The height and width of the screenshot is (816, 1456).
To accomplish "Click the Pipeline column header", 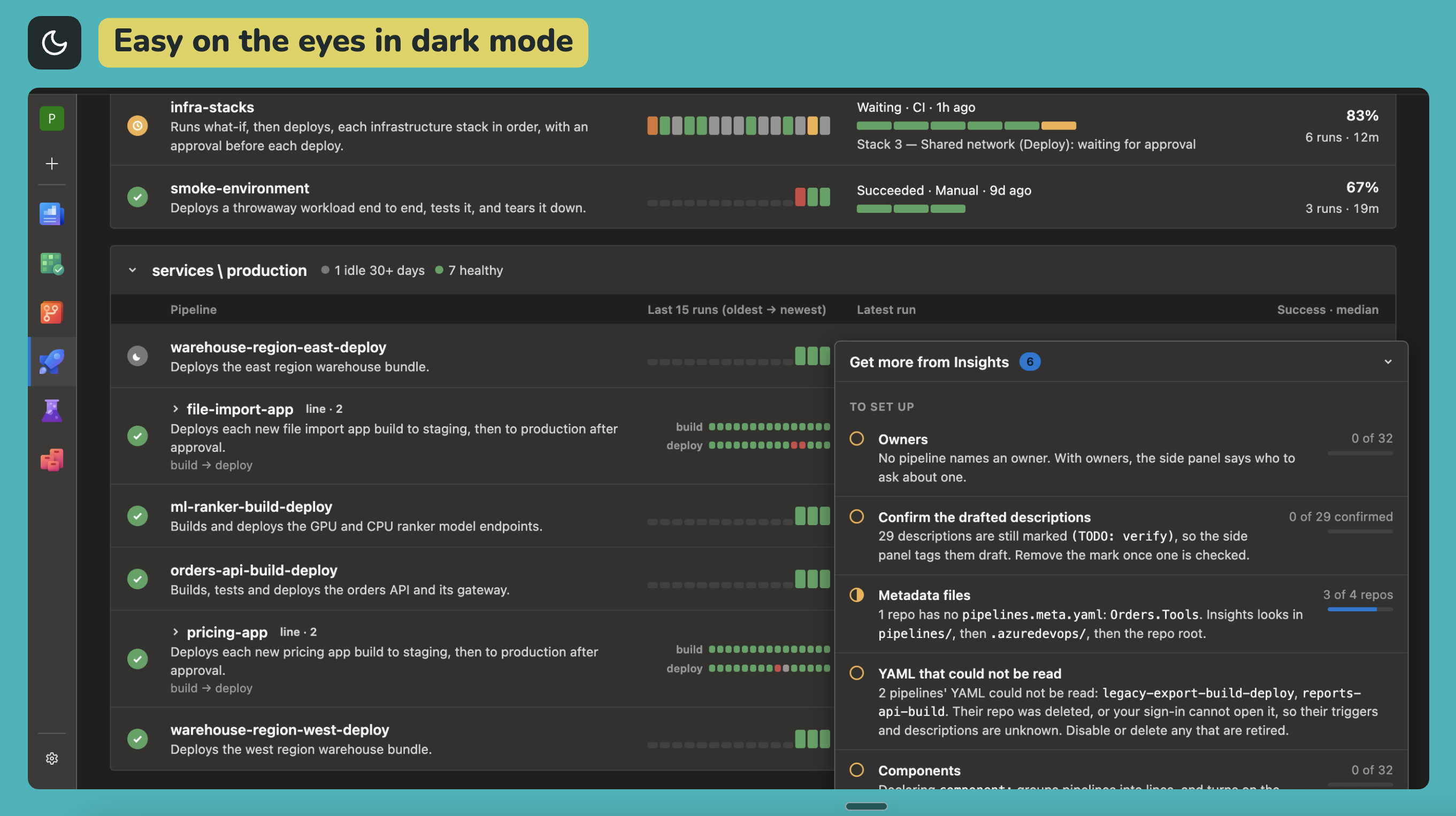I will 193,309.
